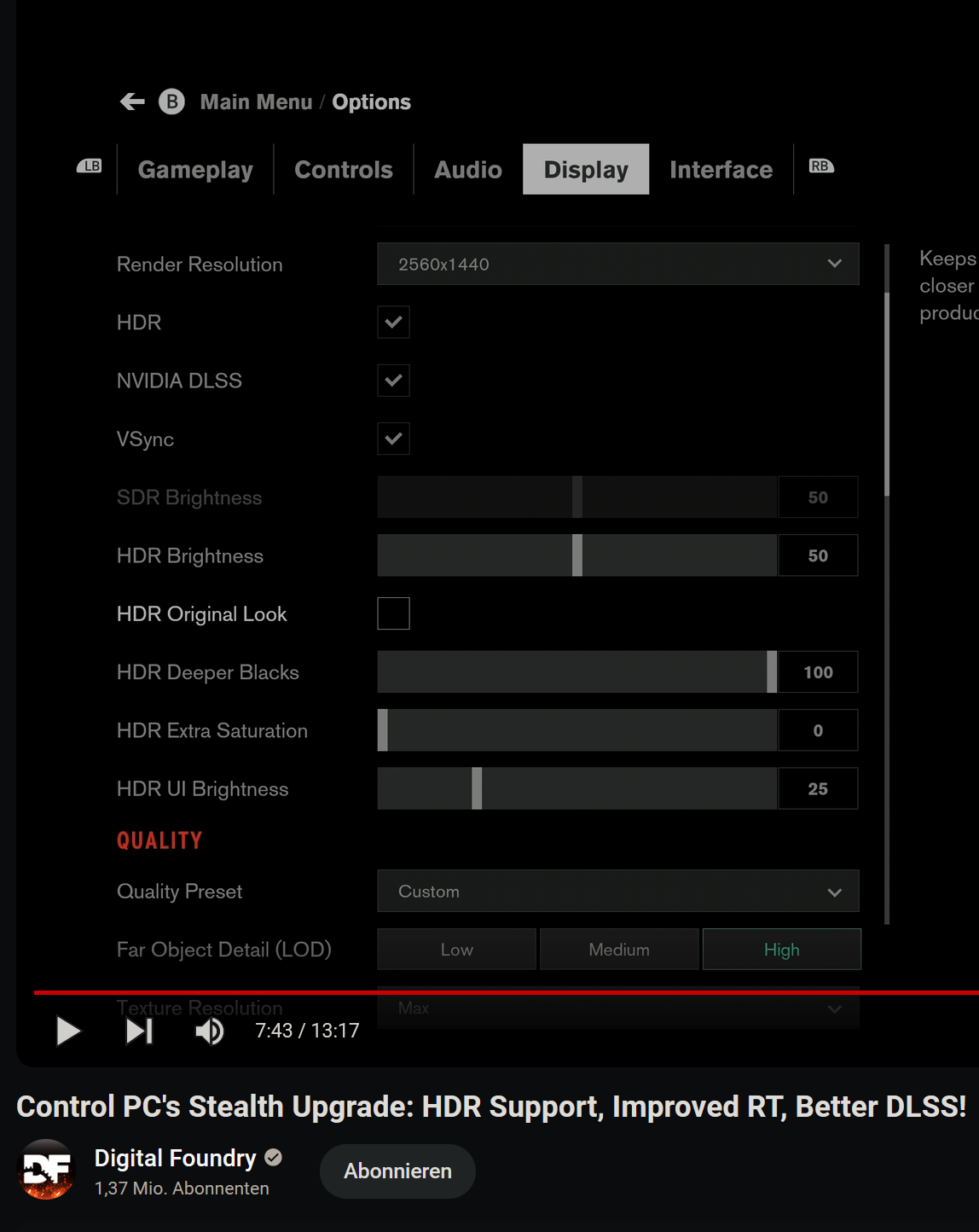Select the Interface tab
This screenshot has height=1232, width=979.
pos(721,169)
